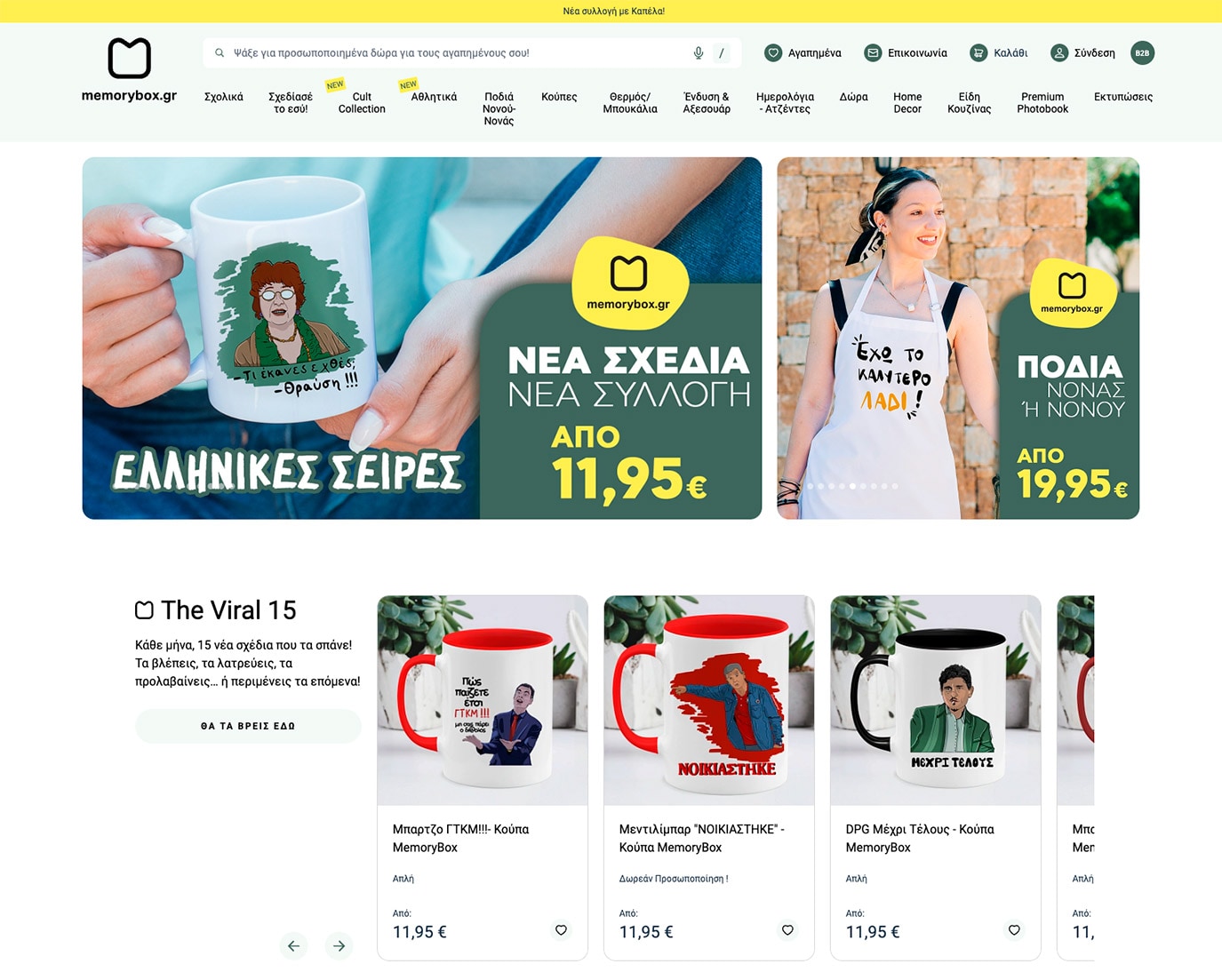Show previous Viral 15 products arrow
Image resolution: width=1222 pixels, height=980 pixels.
[293, 946]
